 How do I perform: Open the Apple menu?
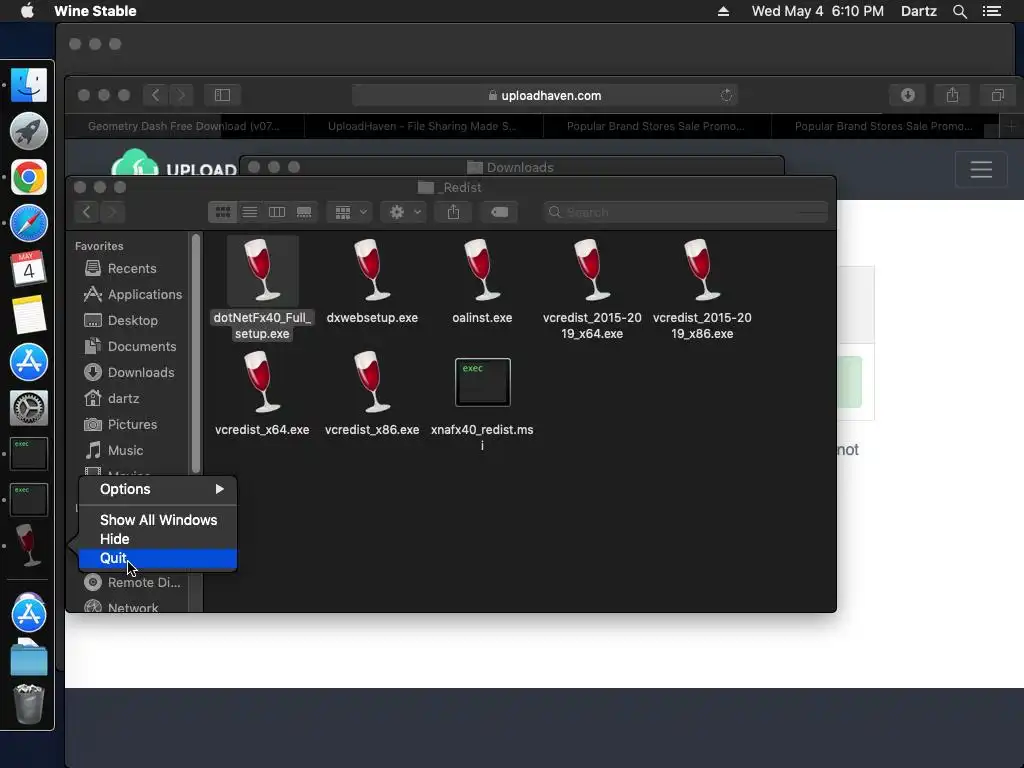coord(27,11)
